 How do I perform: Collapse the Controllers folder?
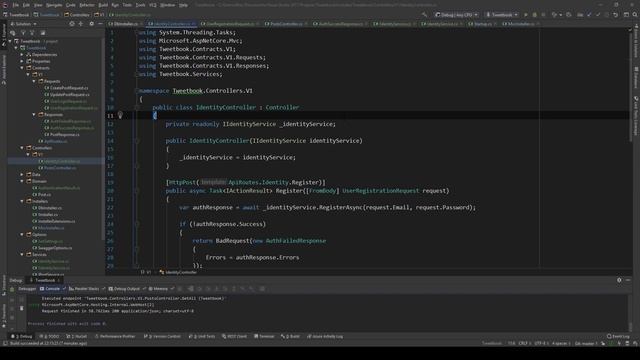point(22,148)
